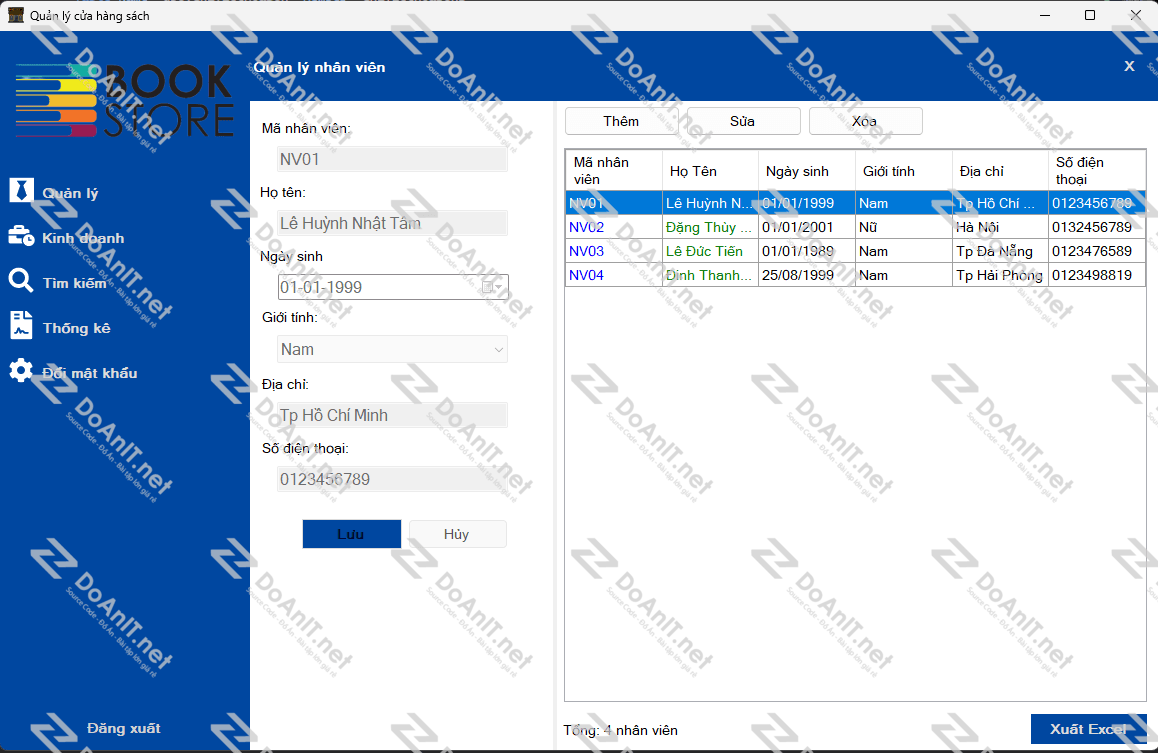Open the Thống kê menu
Screen dimensions: 1158x753
(76, 329)
